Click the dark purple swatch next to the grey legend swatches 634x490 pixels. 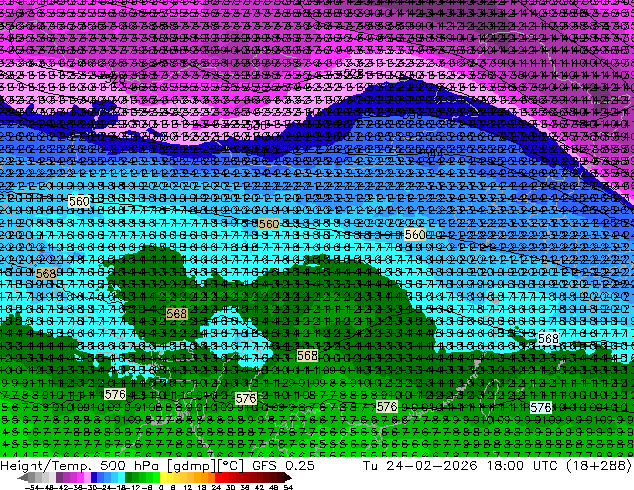59,477
